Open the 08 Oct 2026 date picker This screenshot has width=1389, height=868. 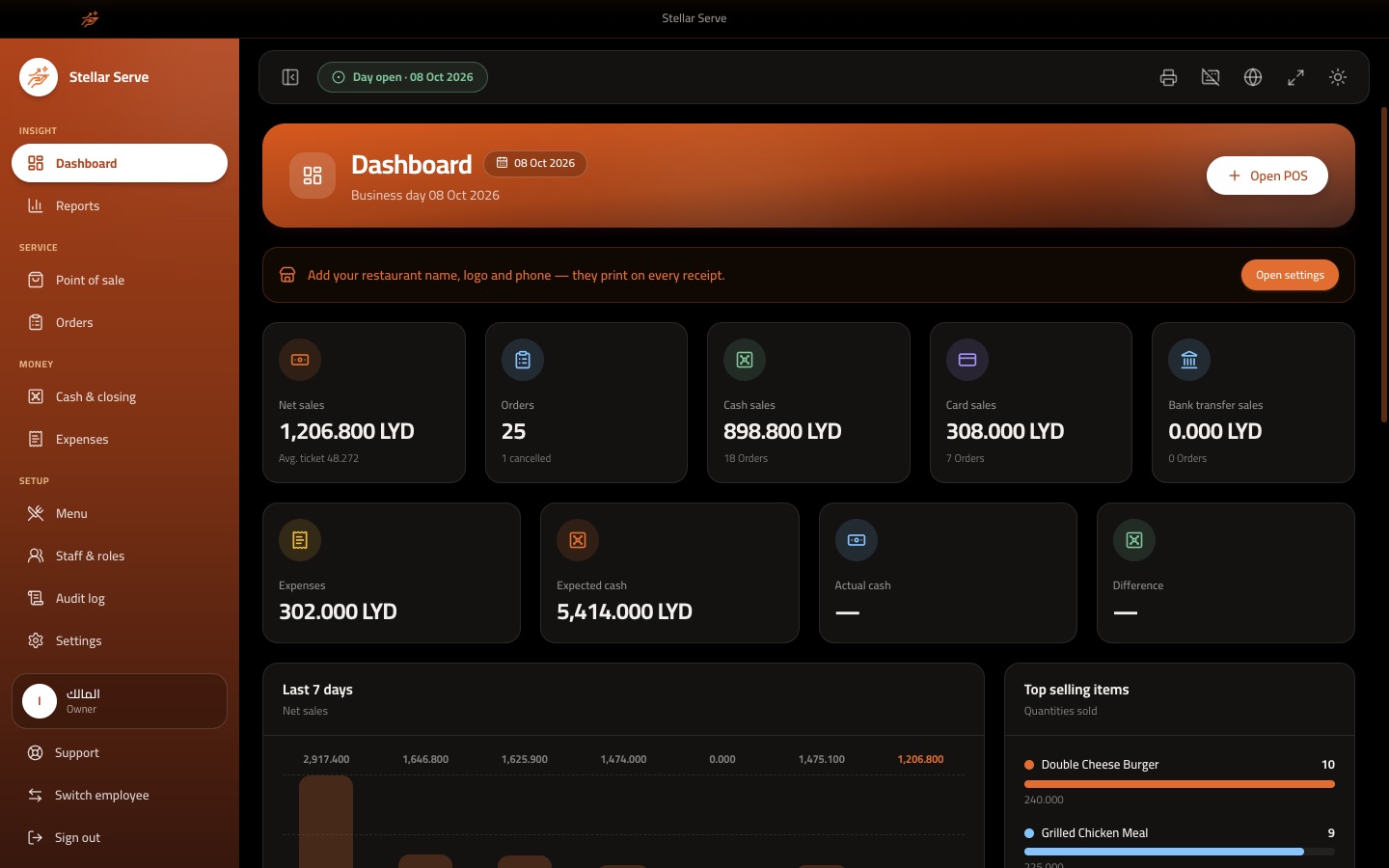pos(535,163)
